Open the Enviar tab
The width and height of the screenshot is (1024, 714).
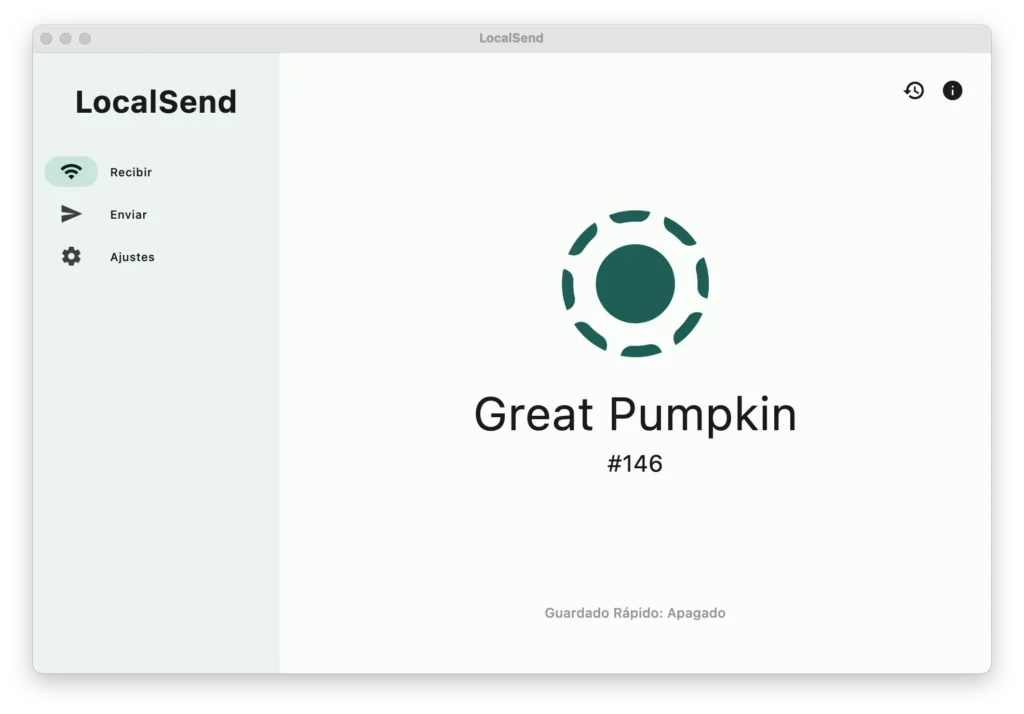(128, 214)
